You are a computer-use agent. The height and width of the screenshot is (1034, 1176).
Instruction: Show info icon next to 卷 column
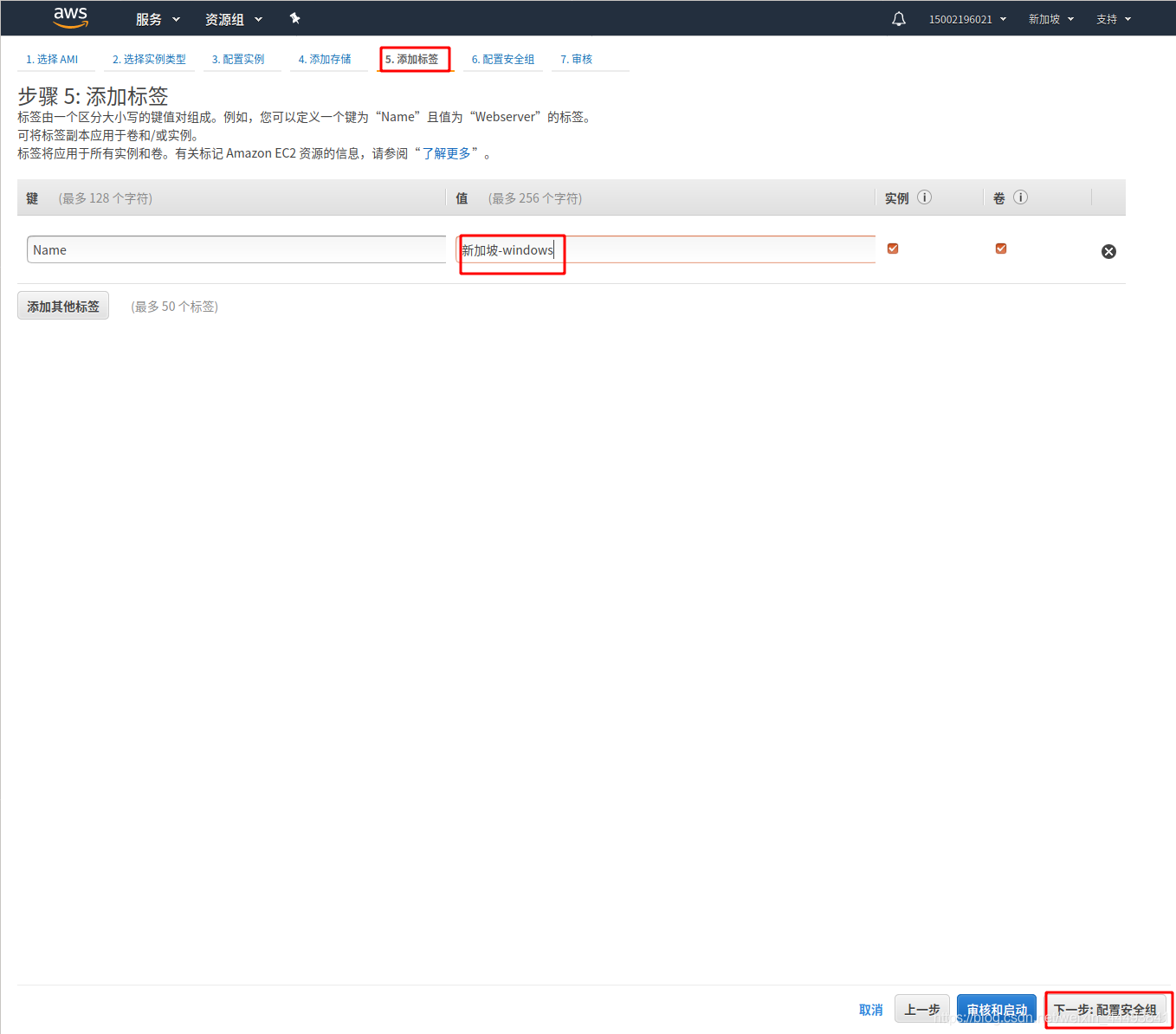pyautogui.click(x=1021, y=197)
